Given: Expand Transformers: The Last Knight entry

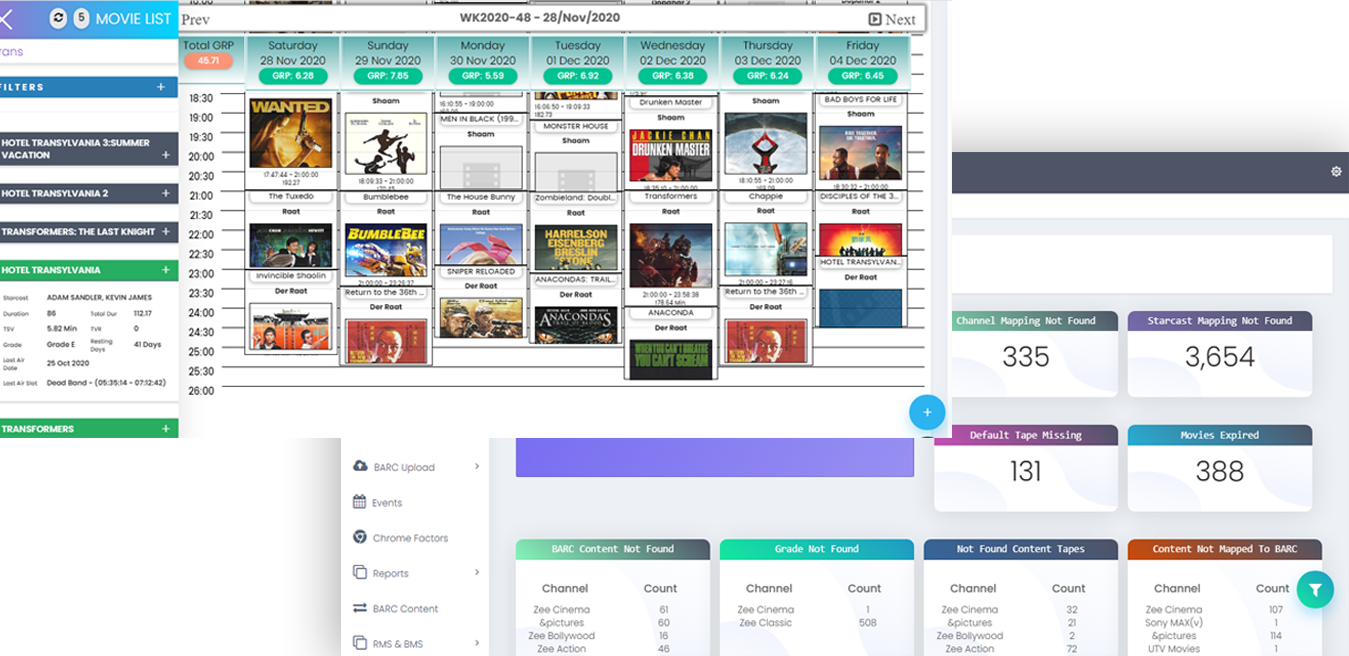Looking at the screenshot, I should [x=166, y=231].
